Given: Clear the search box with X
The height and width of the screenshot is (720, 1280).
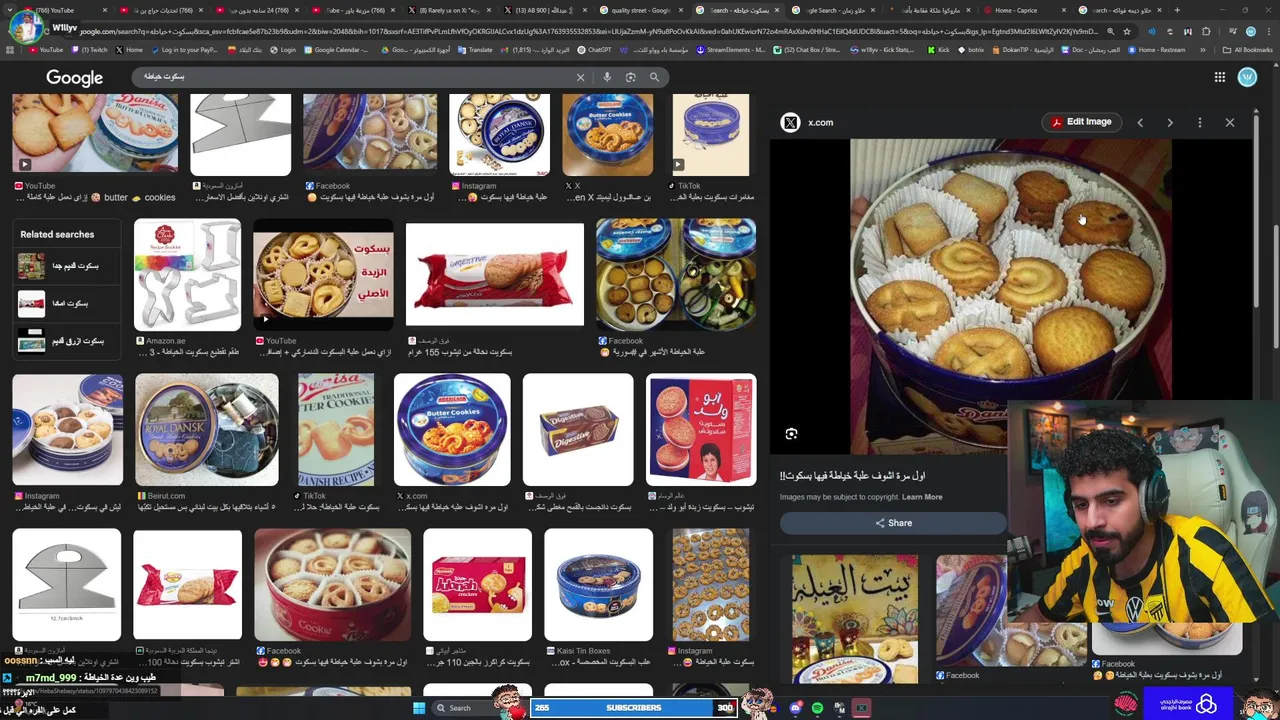Looking at the screenshot, I should pyautogui.click(x=580, y=77).
